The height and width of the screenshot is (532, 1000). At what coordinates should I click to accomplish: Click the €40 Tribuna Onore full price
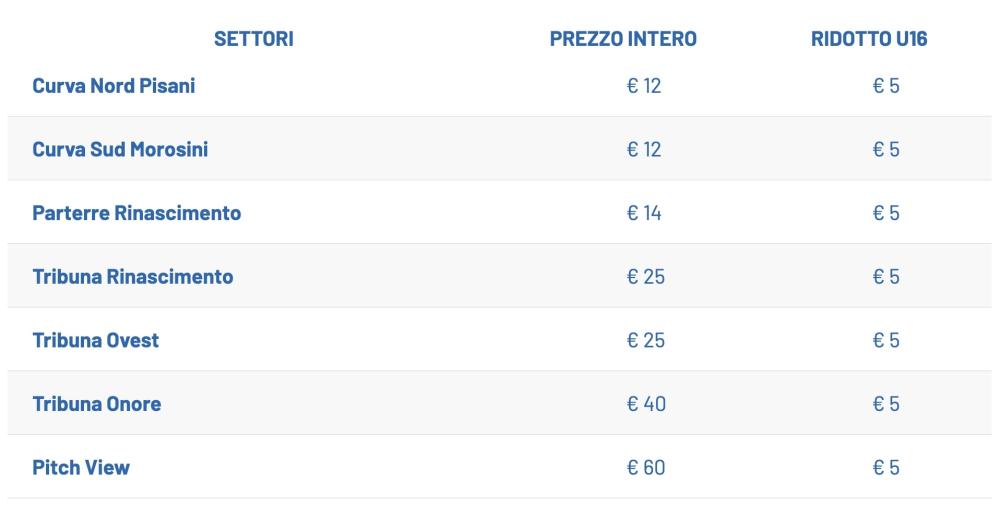pyautogui.click(x=647, y=404)
